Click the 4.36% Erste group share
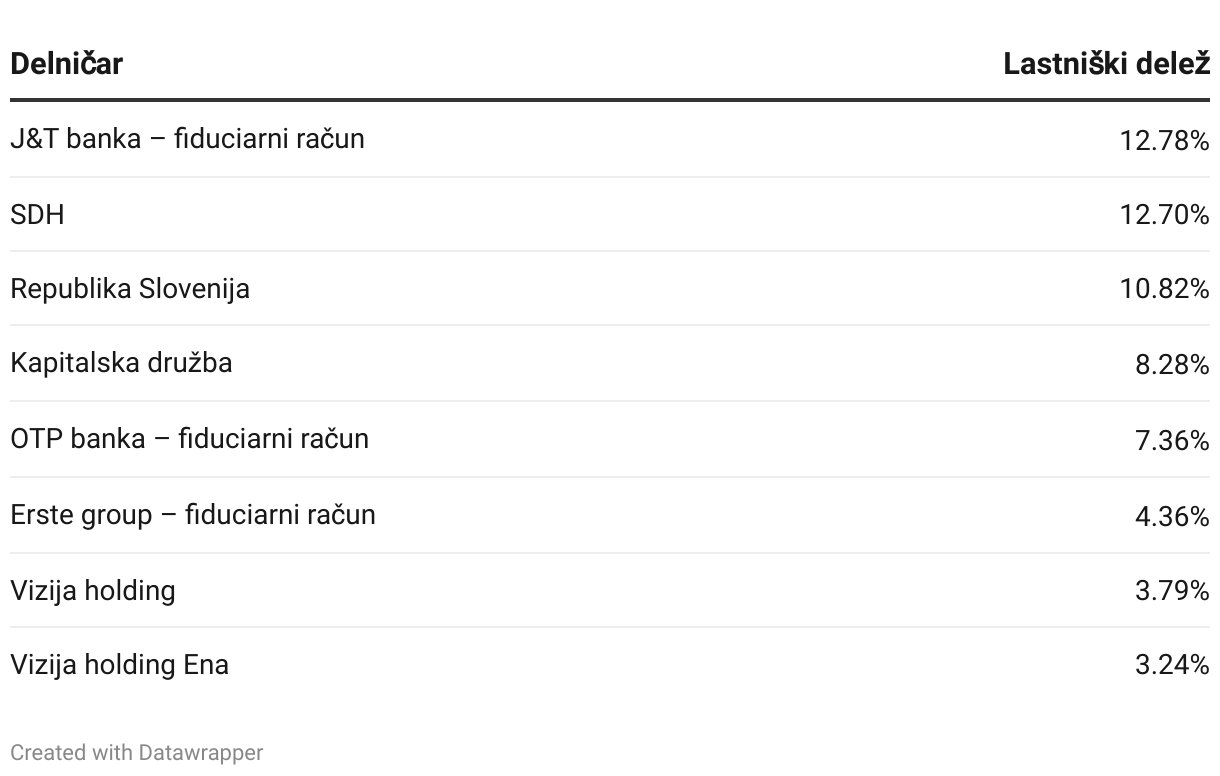Screen dimensions: 1220x776 pyautogui.click(x=1172, y=516)
